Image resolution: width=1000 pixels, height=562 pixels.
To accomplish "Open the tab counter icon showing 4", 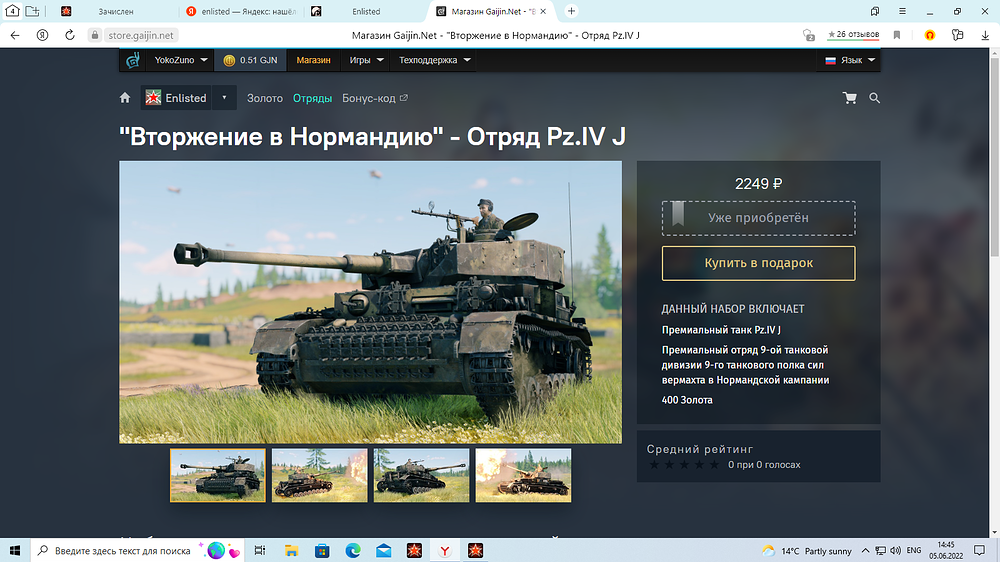I will 12,11.
